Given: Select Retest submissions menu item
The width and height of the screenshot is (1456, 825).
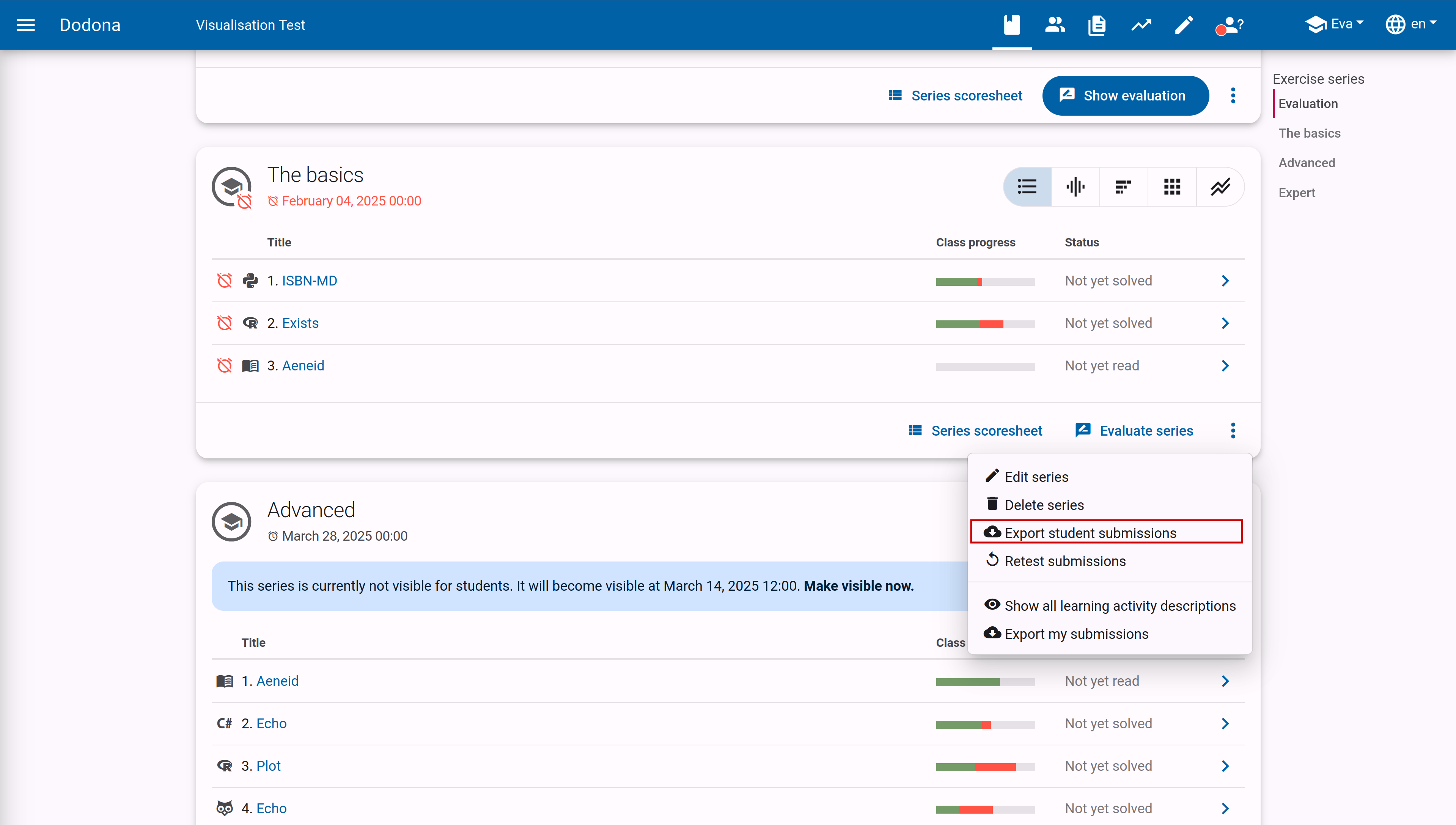Looking at the screenshot, I should [1110, 560].
